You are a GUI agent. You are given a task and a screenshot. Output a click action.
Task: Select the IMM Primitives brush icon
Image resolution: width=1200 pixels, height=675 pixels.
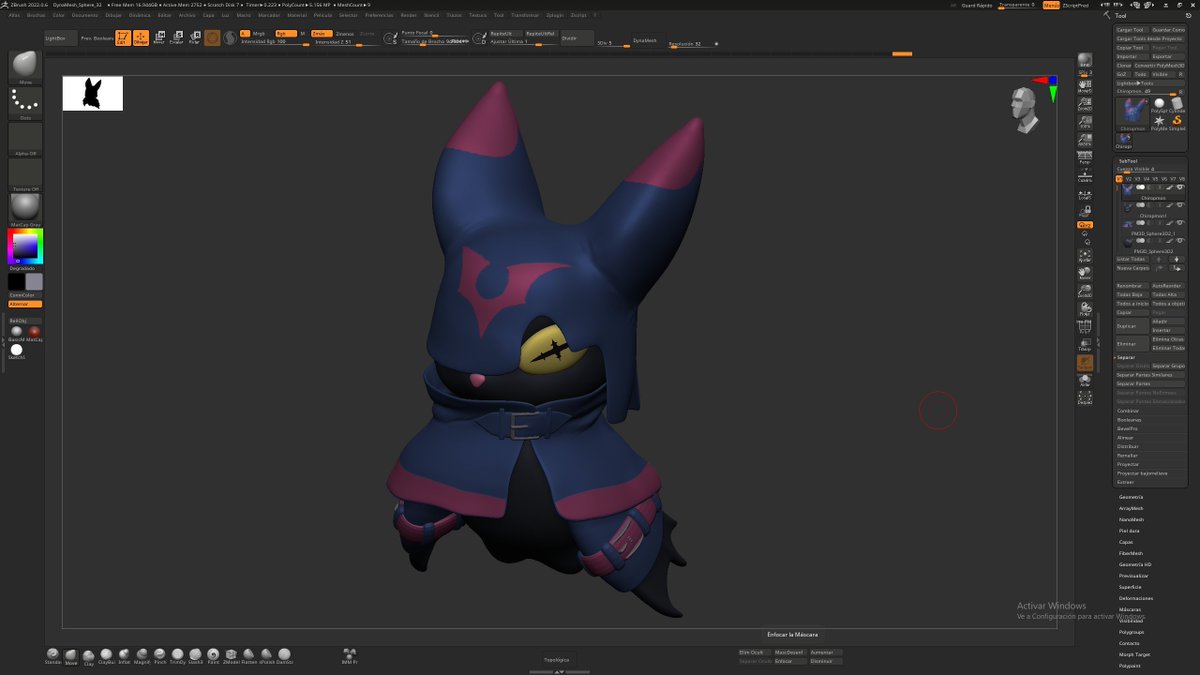(349, 655)
